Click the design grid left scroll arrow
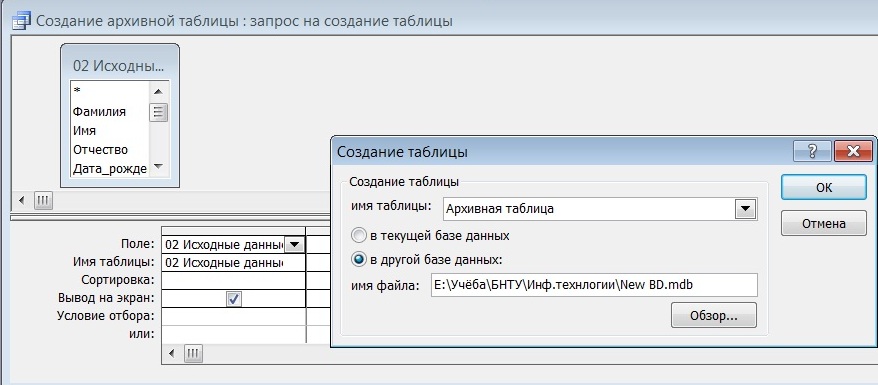 tap(172, 353)
